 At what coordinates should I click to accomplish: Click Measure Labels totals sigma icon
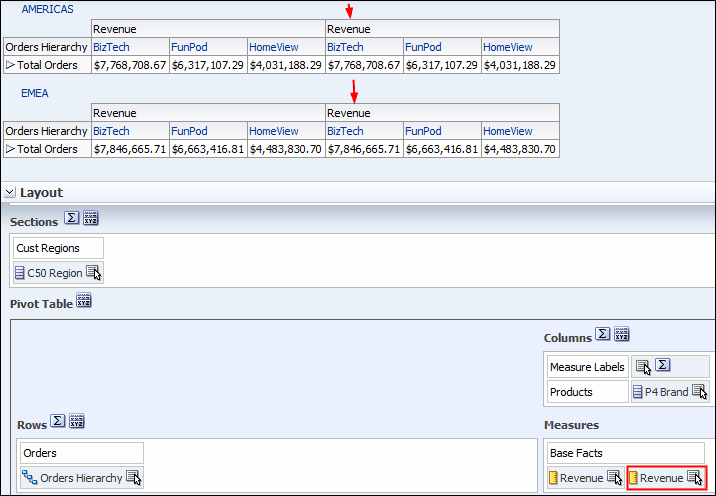(662, 367)
